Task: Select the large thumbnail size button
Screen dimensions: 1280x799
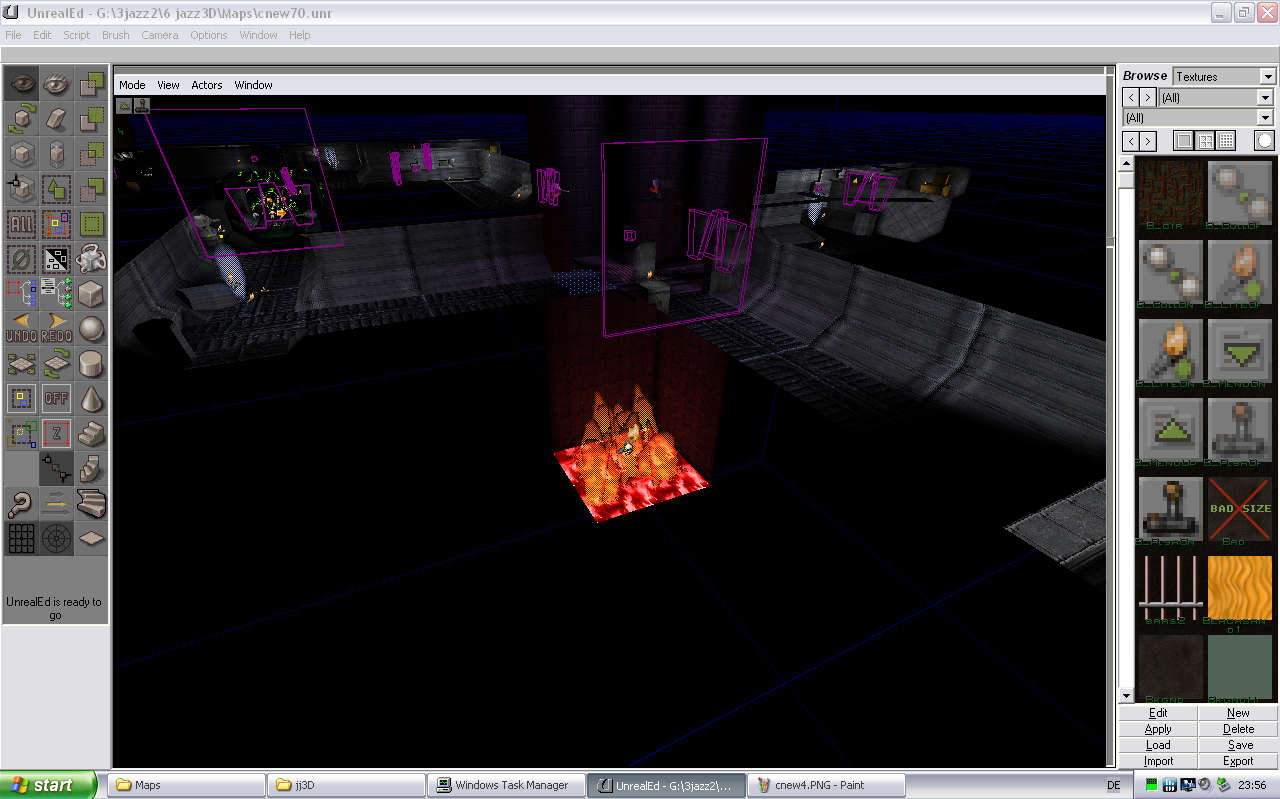Action: click(x=1184, y=141)
